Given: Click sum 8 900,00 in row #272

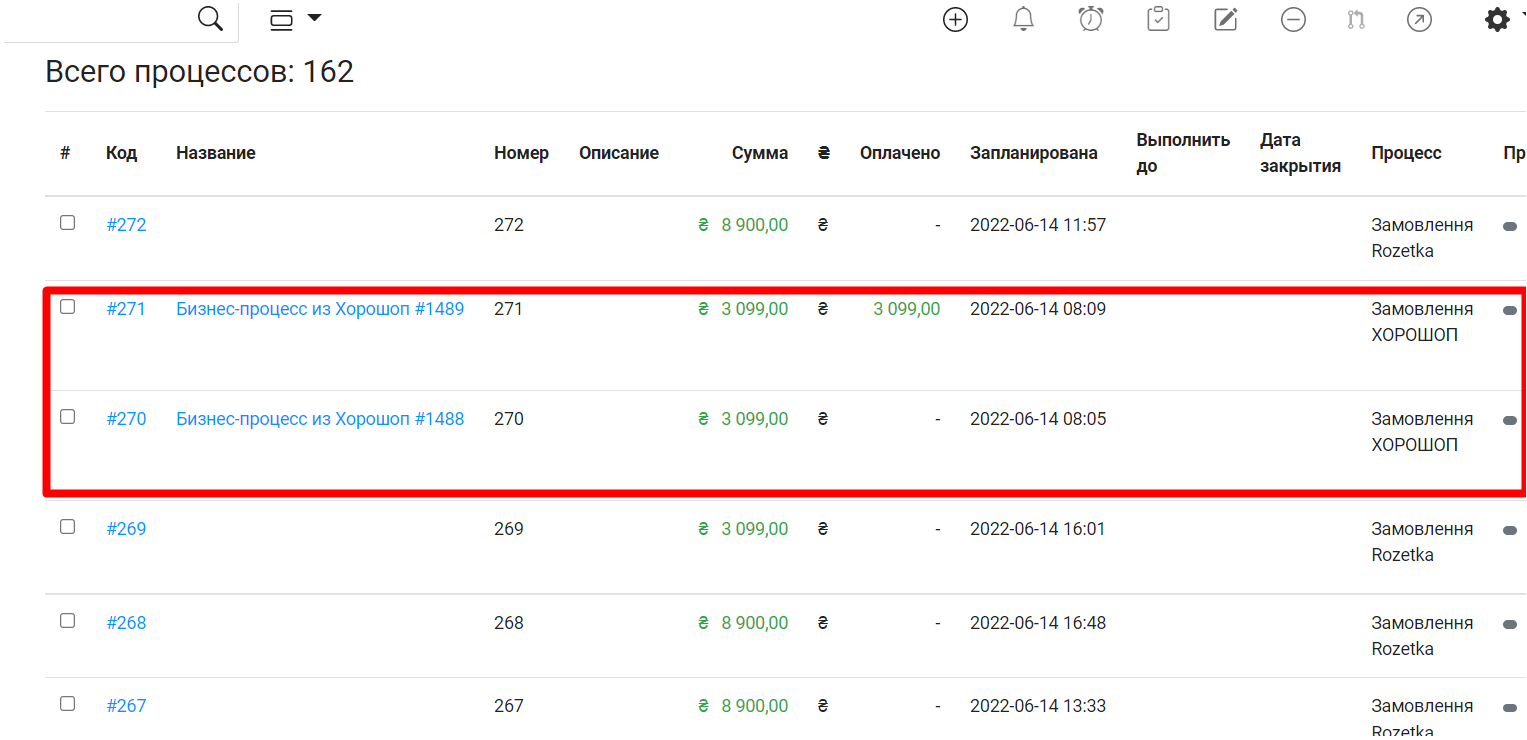Looking at the screenshot, I should click(754, 225).
